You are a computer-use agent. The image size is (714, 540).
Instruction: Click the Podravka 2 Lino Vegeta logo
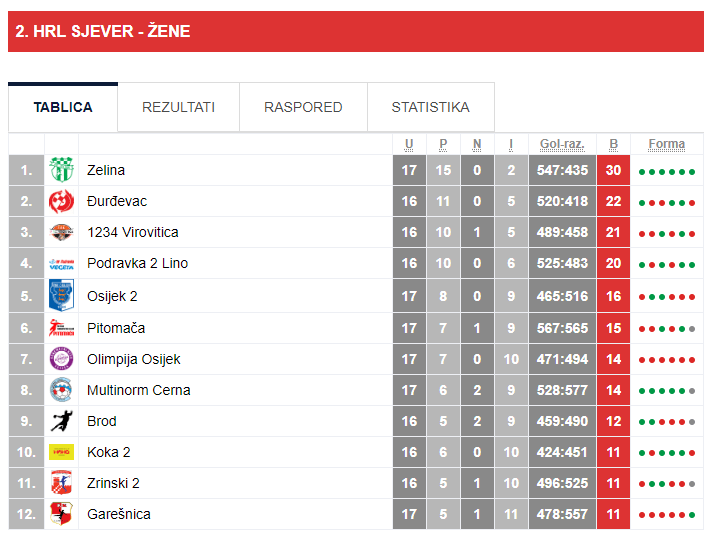coord(61,264)
